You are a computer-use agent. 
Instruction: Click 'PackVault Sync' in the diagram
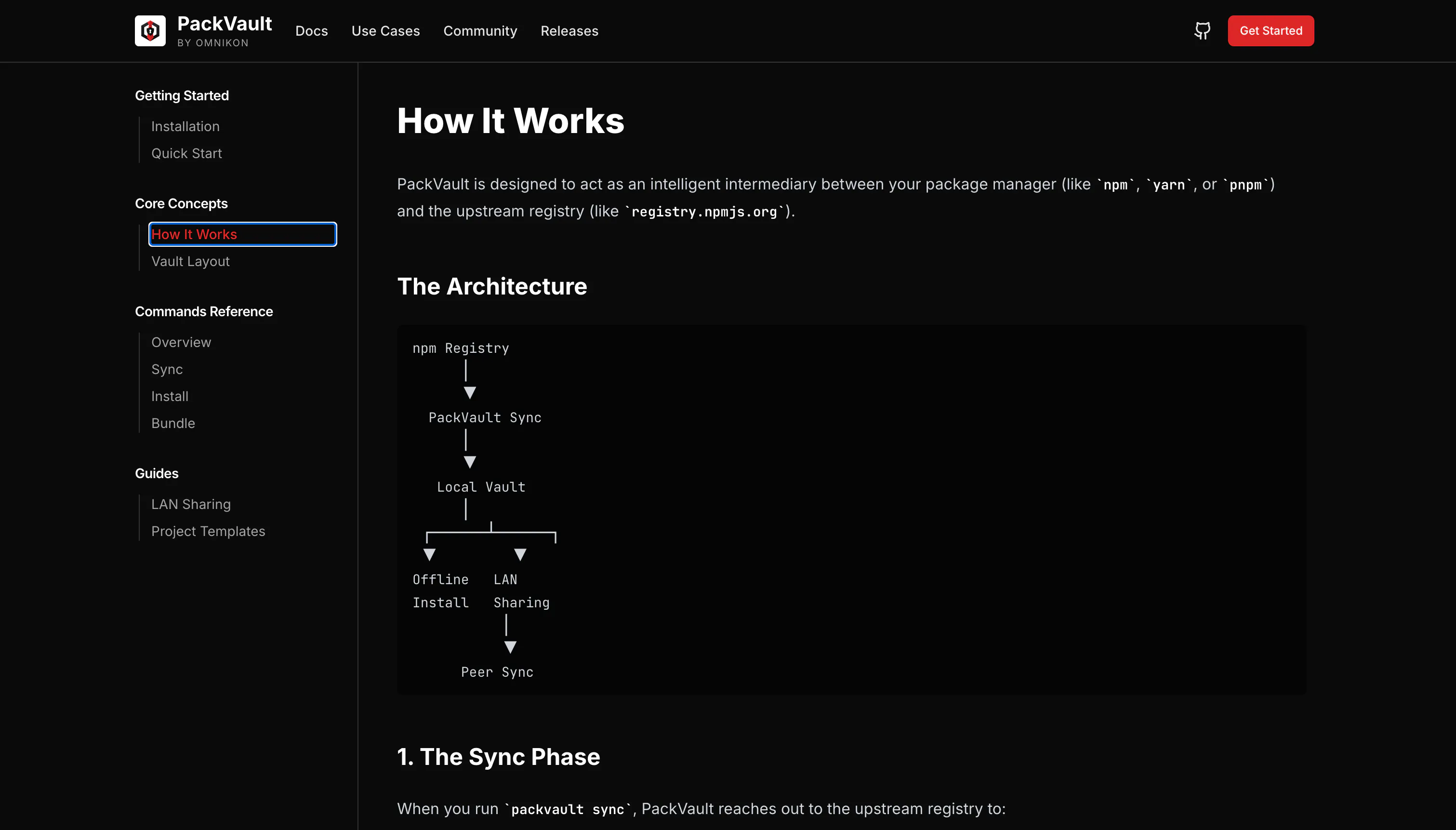pyautogui.click(x=485, y=418)
